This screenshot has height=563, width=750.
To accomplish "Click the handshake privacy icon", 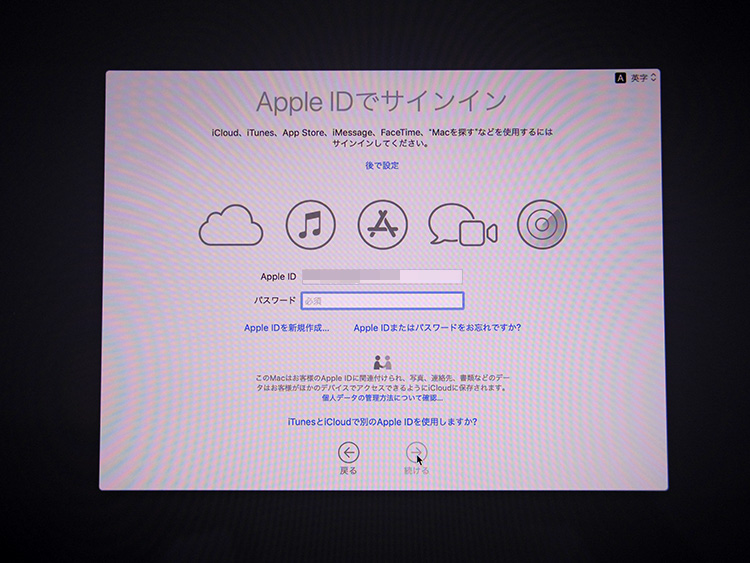I will click(382, 363).
